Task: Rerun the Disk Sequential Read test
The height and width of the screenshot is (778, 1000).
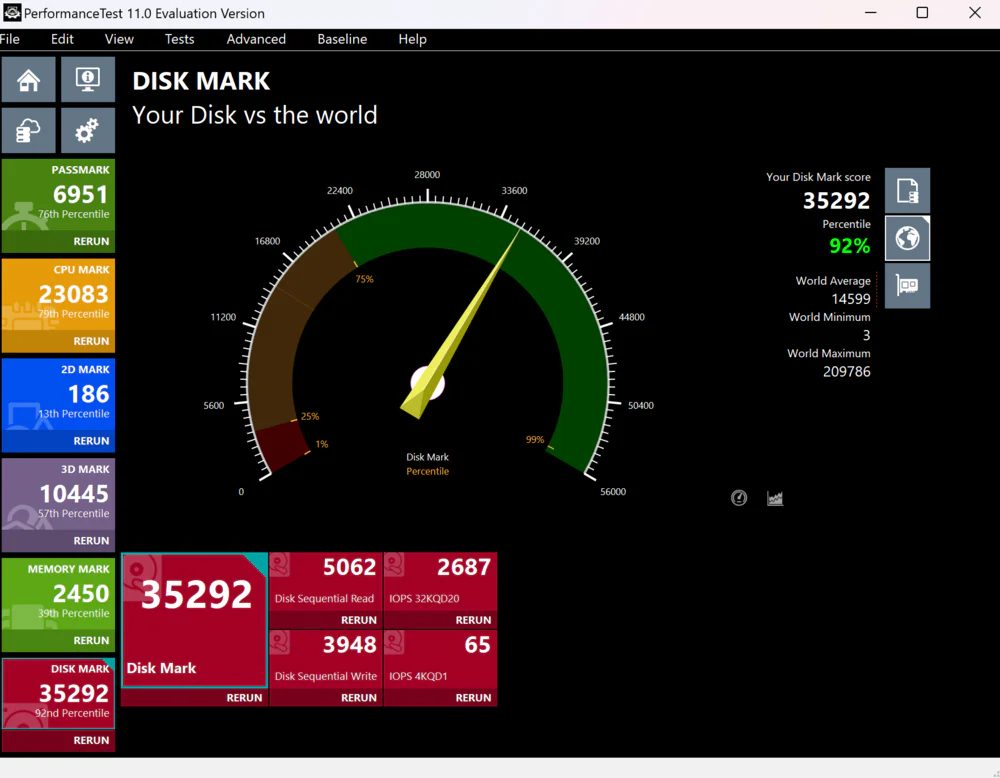Action: pyautogui.click(x=358, y=620)
